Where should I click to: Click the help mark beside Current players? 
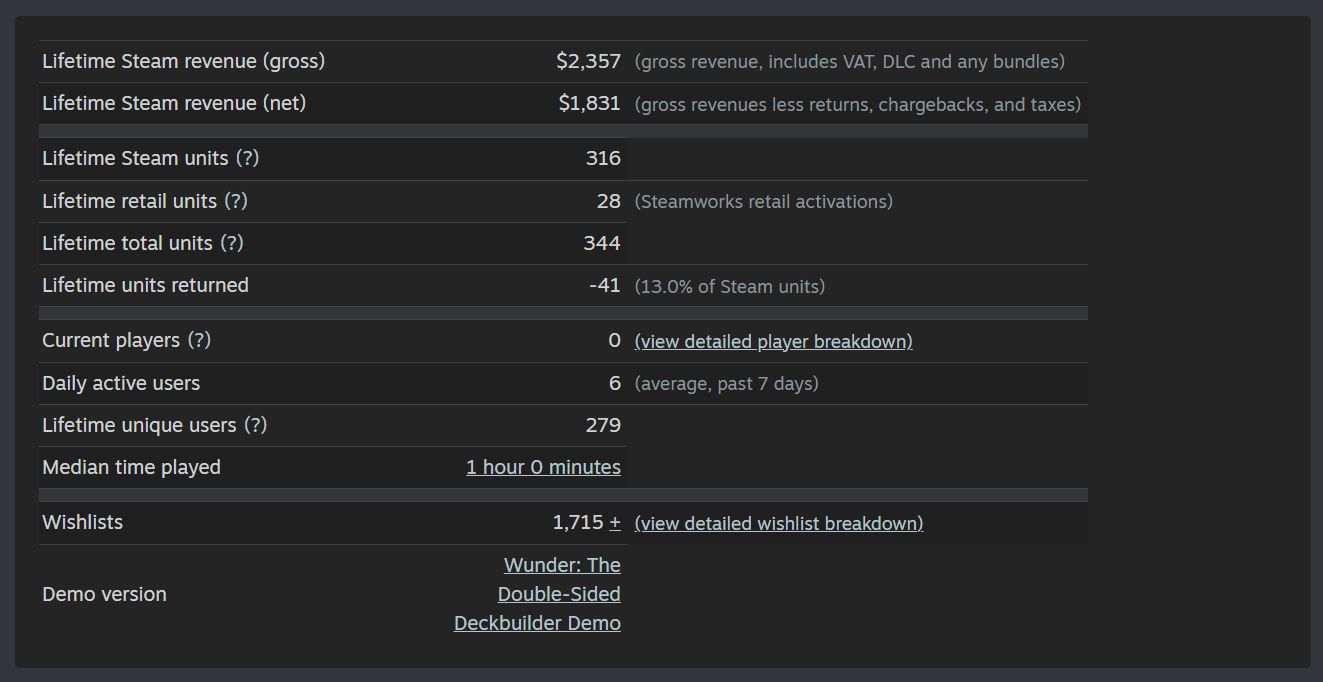point(199,340)
